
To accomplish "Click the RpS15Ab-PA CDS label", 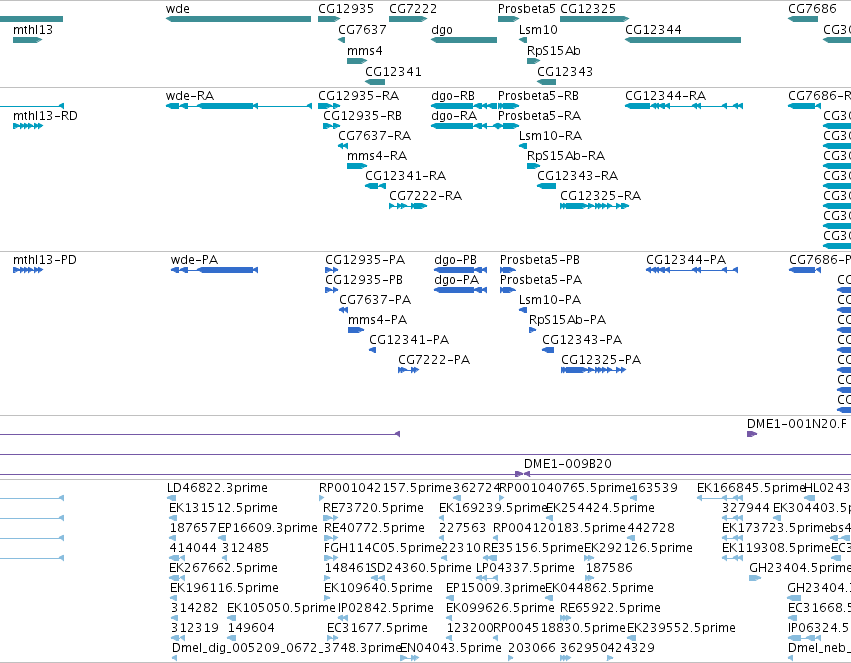I will tap(567, 320).
